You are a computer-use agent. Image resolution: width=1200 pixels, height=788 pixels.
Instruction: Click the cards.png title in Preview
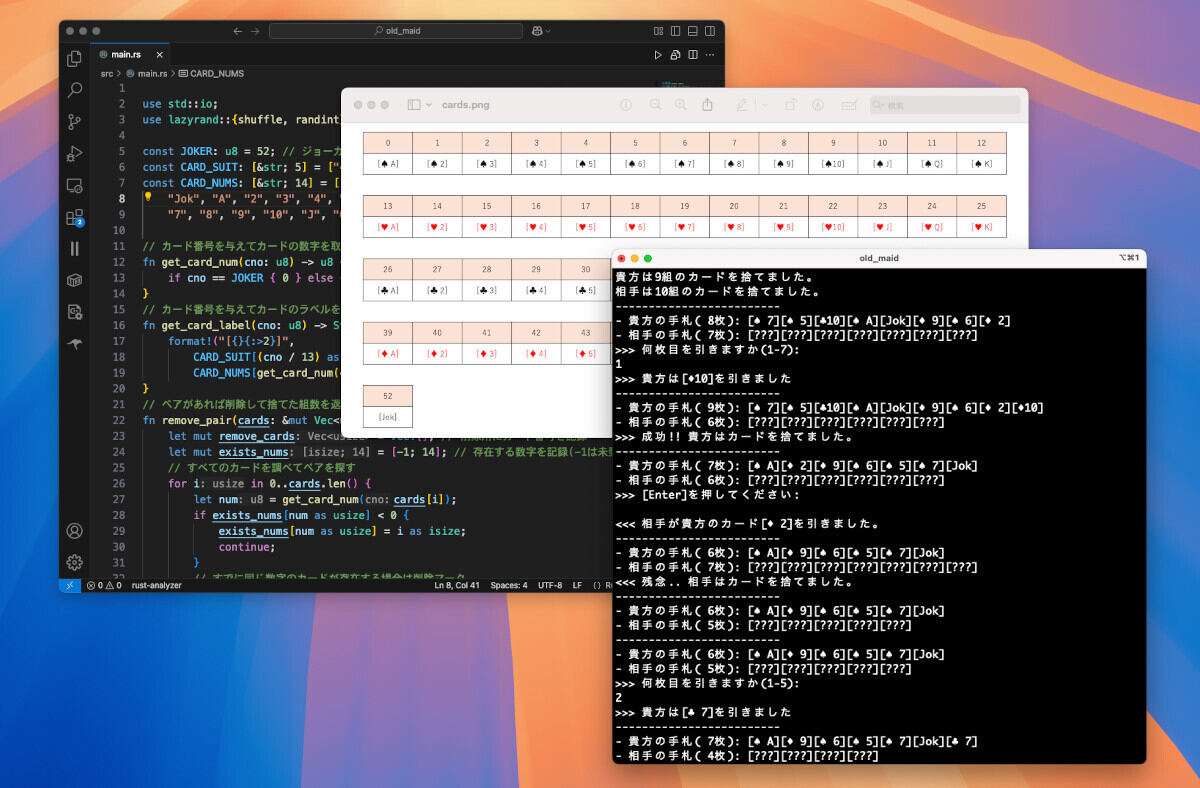click(x=465, y=105)
